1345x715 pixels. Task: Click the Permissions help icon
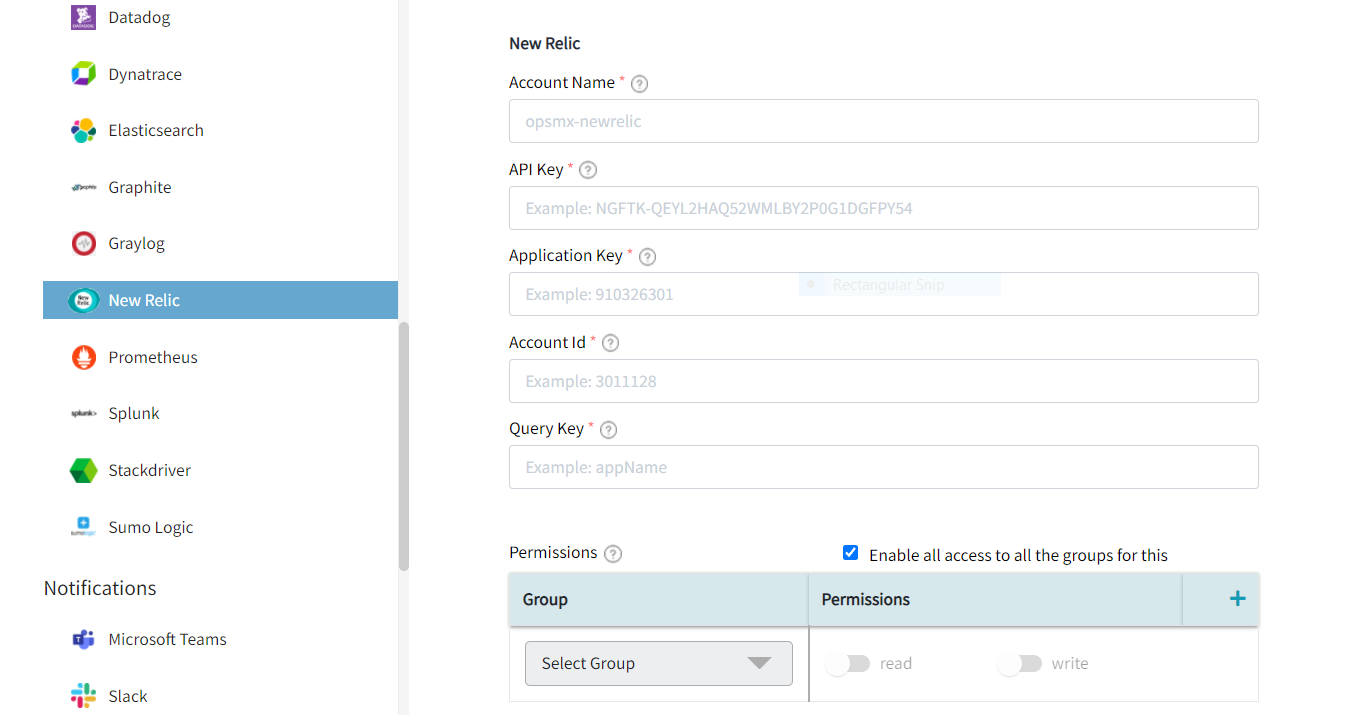pos(613,553)
